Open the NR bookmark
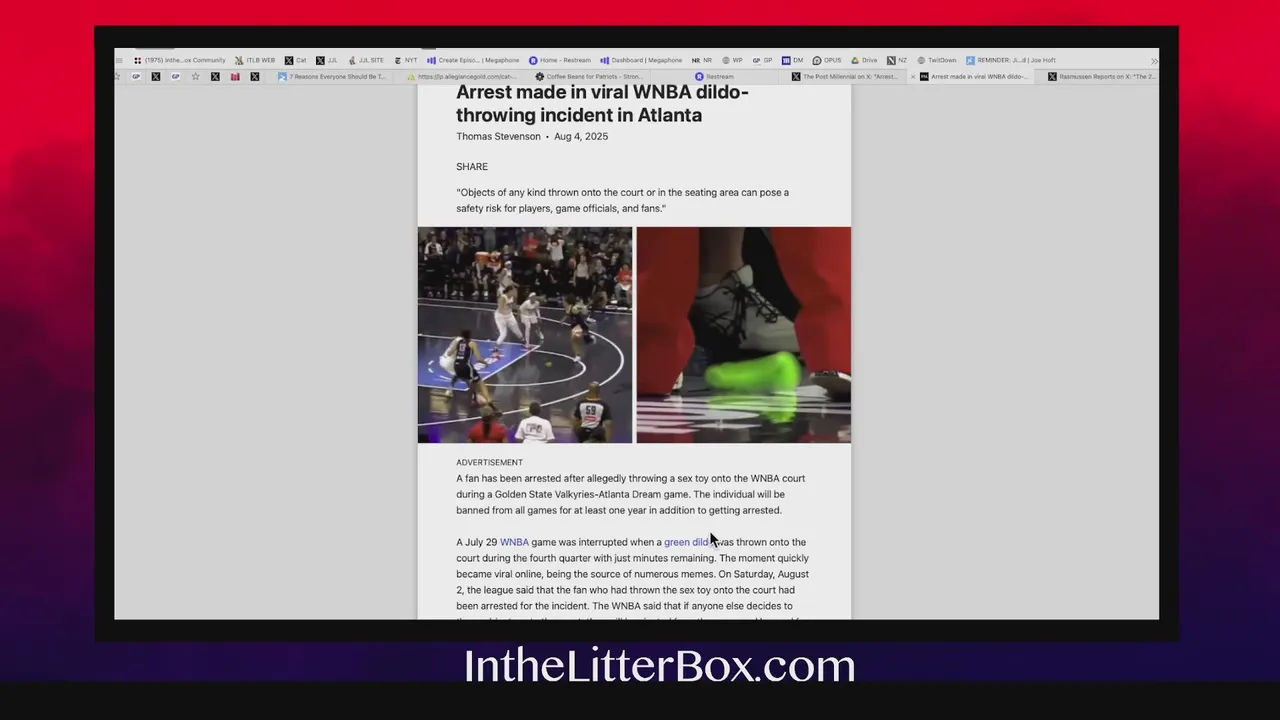 click(702, 60)
